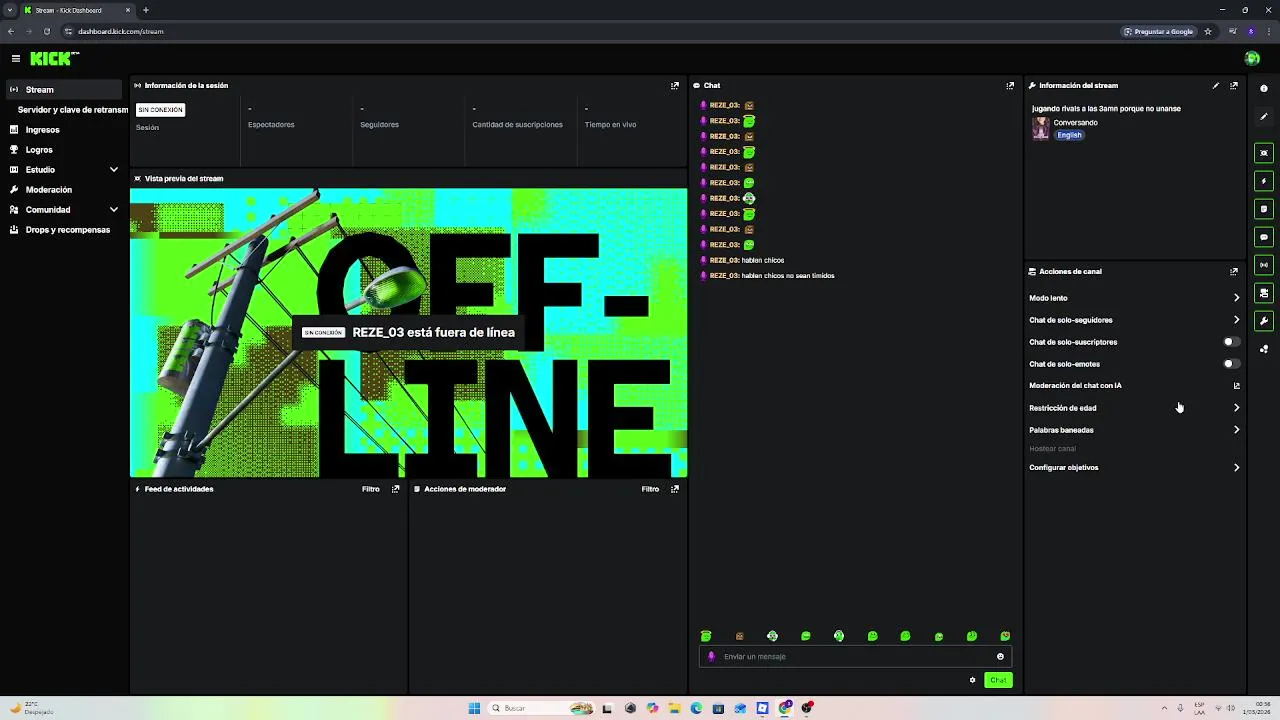The image size is (1280, 720).
Task: Click the English language tag
Action: coord(1069,135)
